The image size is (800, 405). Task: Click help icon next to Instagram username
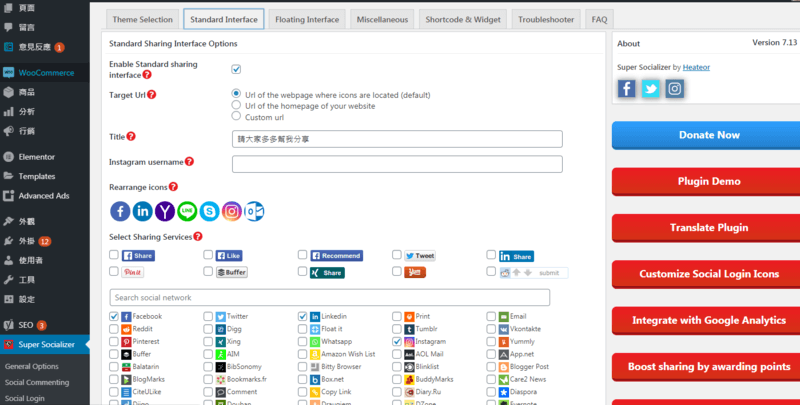[x=189, y=161]
